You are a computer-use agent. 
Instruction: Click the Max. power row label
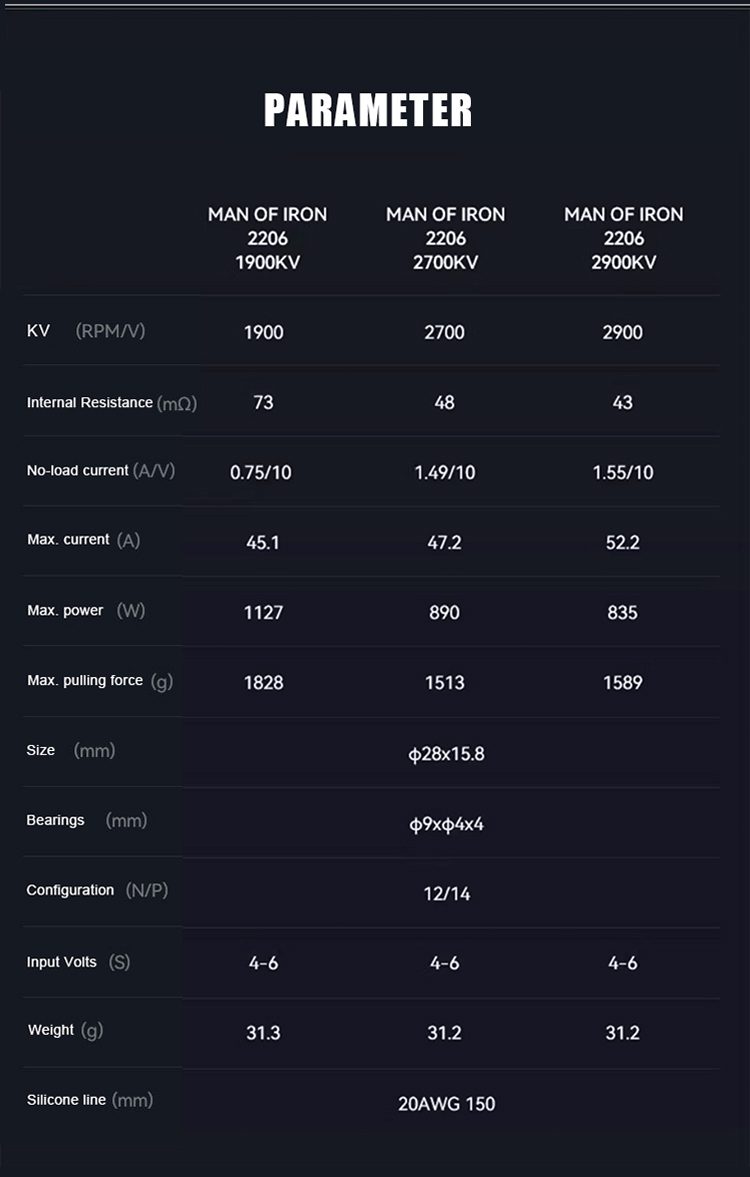(x=85, y=610)
